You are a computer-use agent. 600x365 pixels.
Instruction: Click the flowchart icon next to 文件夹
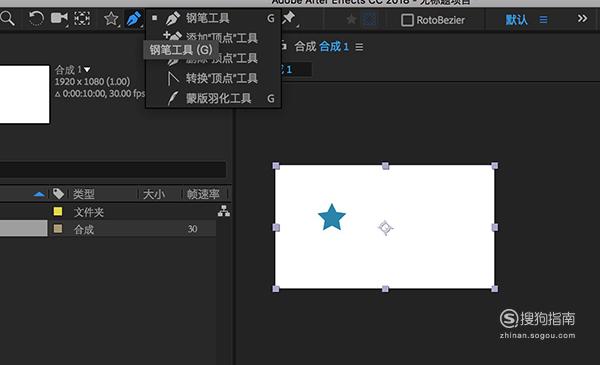pyautogui.click(x=224, y=211)
